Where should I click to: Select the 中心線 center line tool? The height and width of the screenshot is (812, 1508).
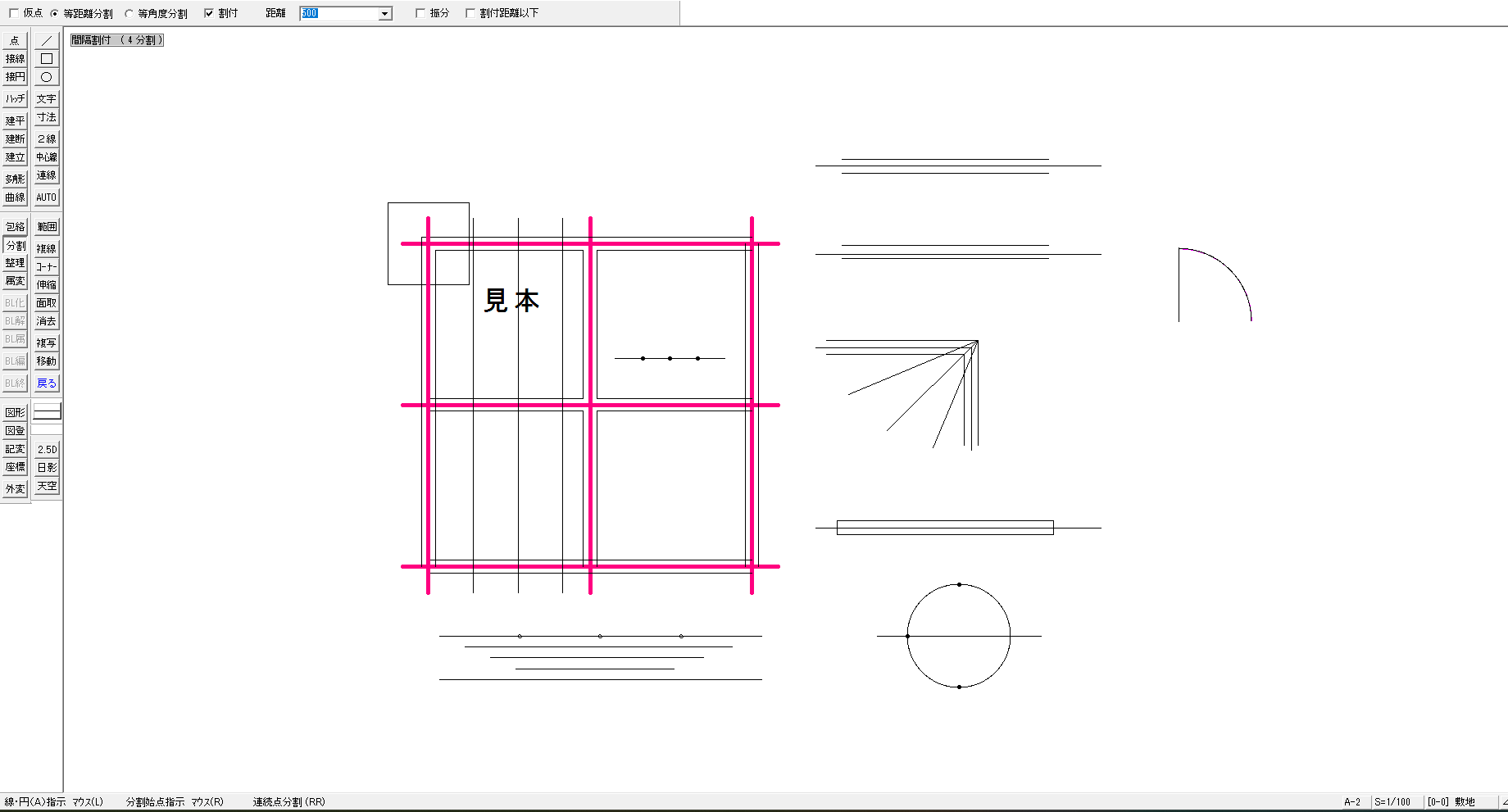[x=47, y=157]
